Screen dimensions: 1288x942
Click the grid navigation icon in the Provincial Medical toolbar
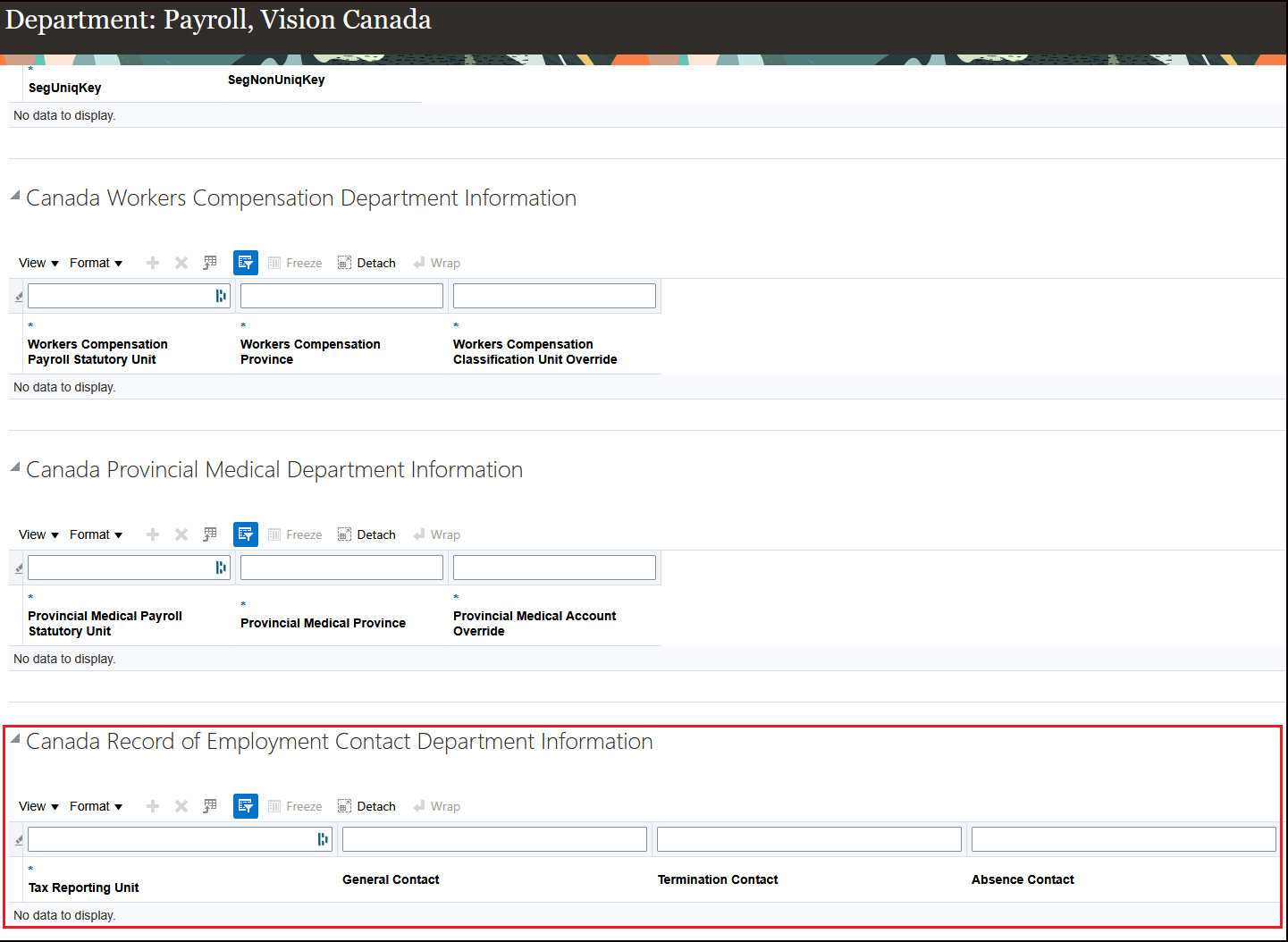[210, 534]
